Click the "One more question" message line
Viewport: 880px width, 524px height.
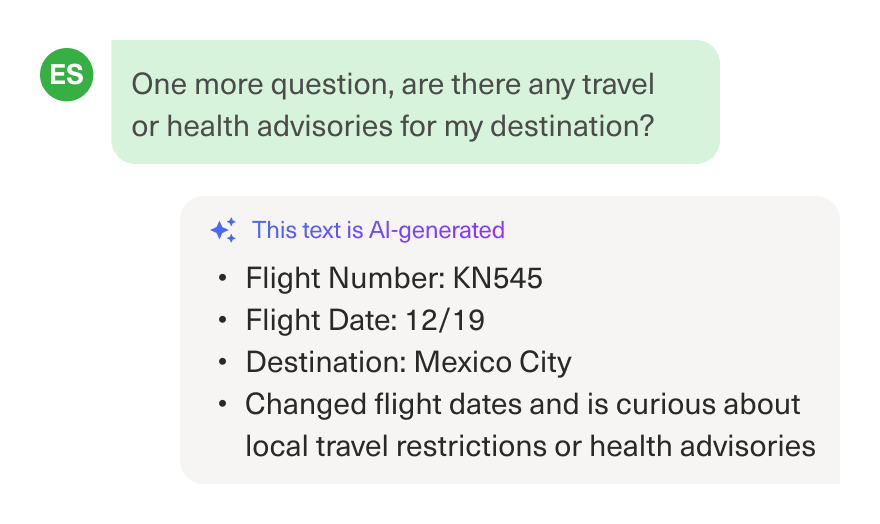click(393, 84)
